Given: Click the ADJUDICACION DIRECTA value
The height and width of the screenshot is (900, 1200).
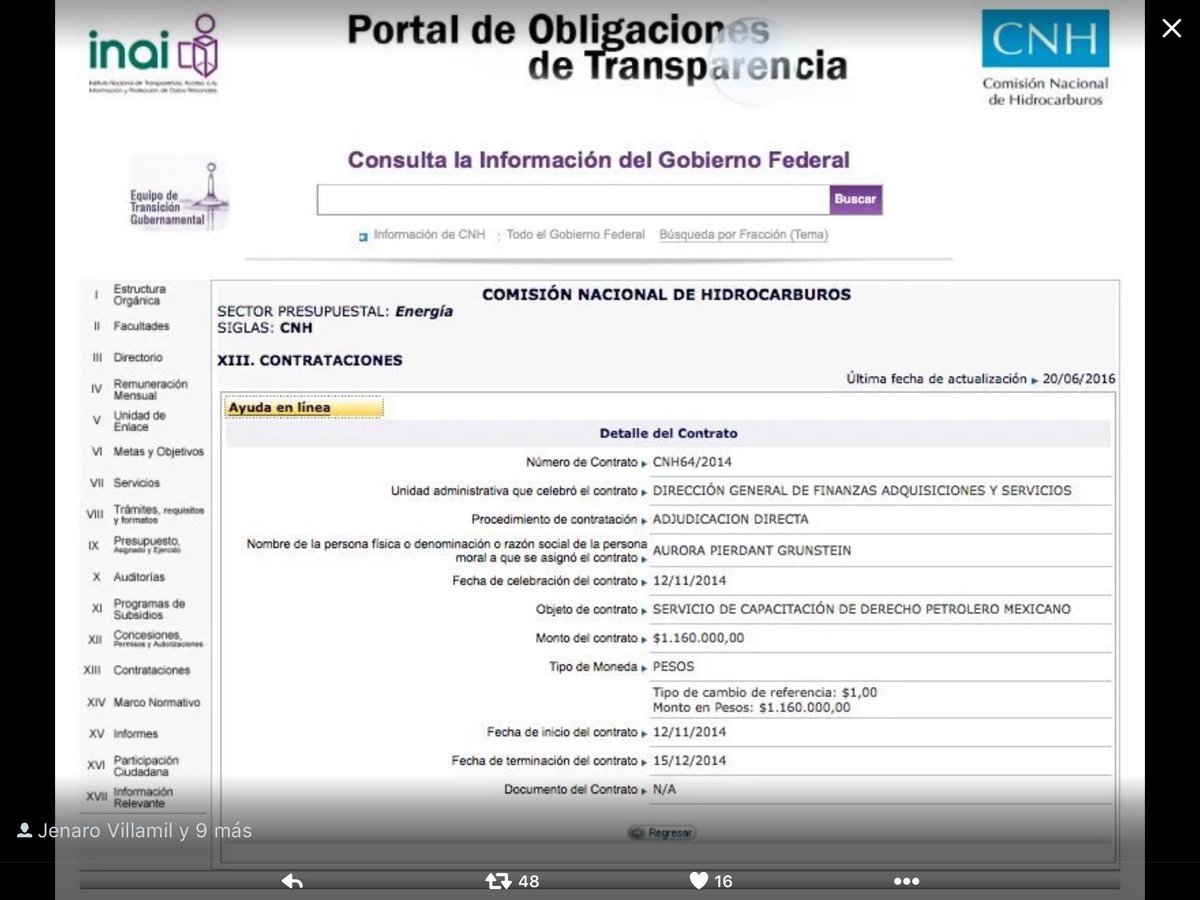Looking at the screenshot, I should [x=730, y=519].
